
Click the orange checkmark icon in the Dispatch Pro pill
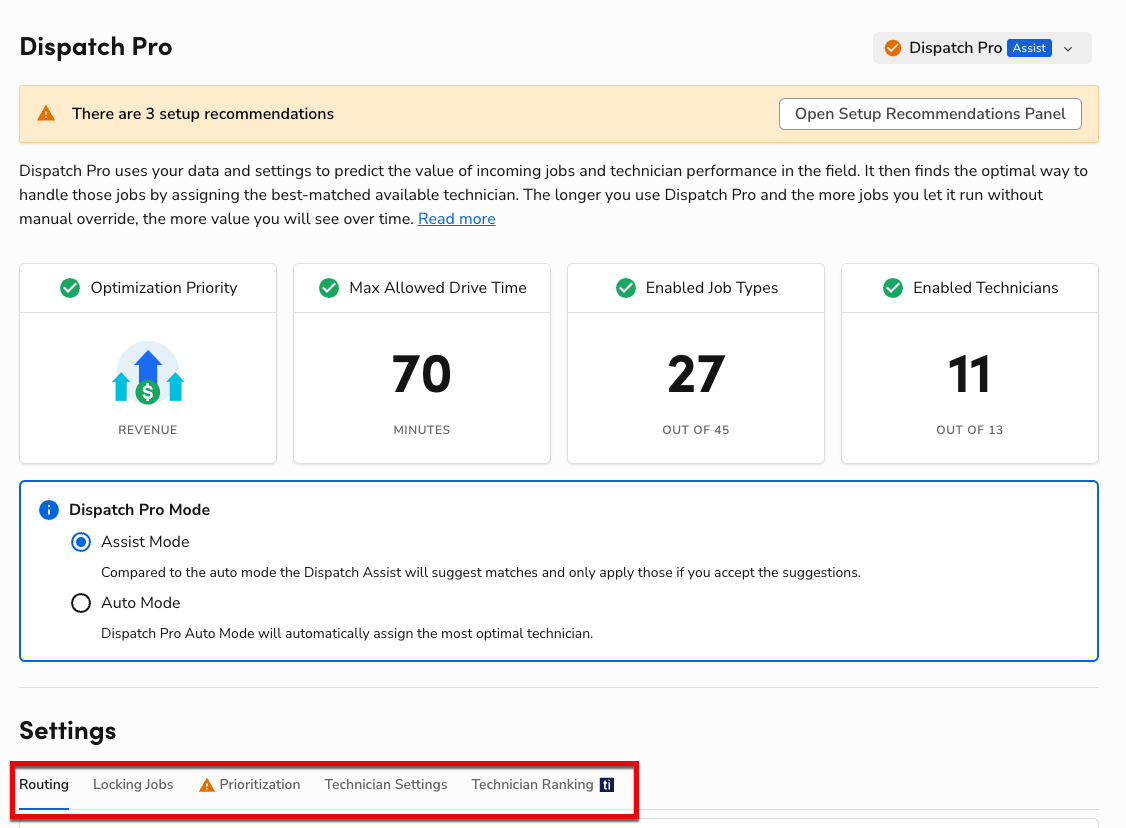tap(892, 47)
